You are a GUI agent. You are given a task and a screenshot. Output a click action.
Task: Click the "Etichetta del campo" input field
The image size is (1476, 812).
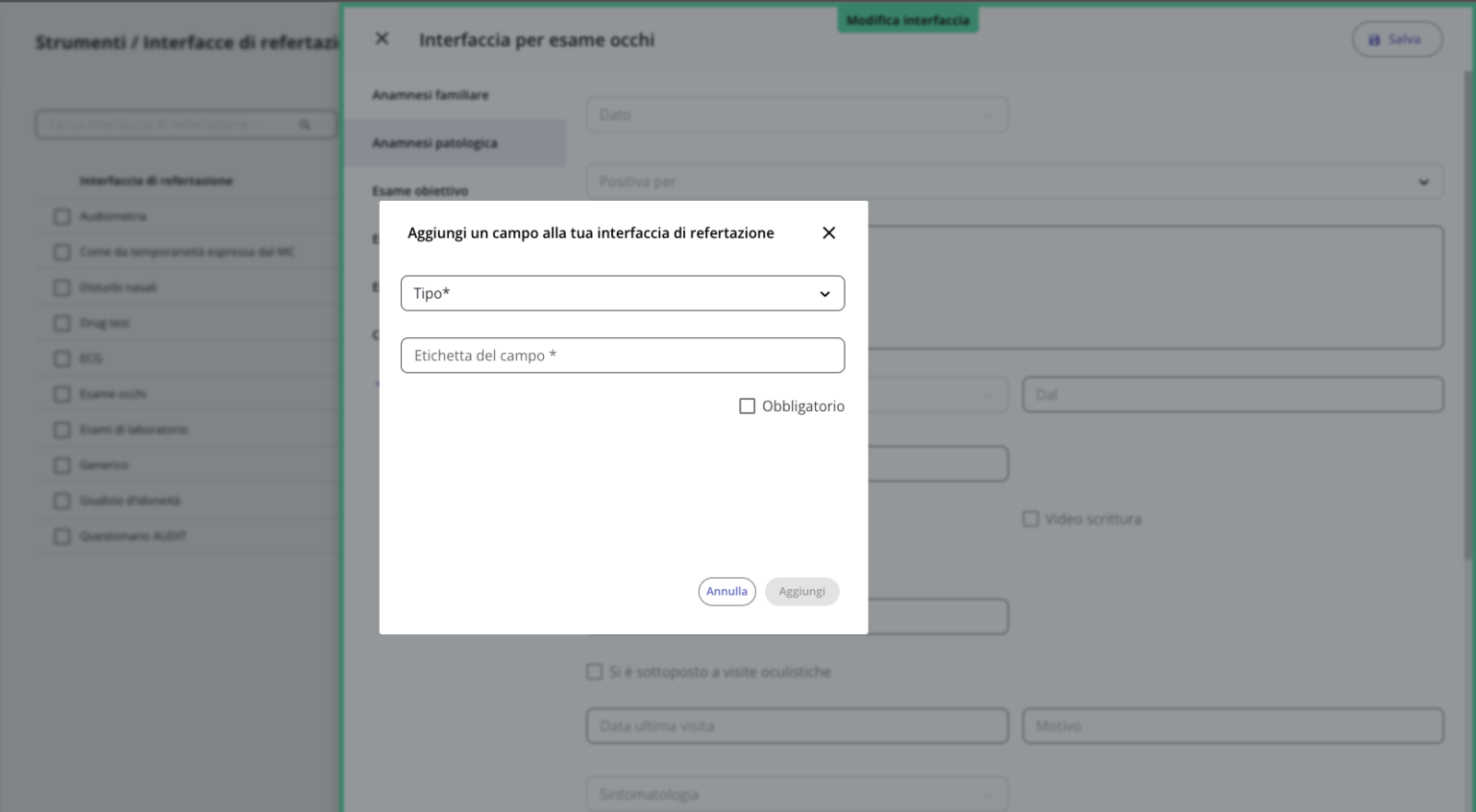click(x=623, y=356)
